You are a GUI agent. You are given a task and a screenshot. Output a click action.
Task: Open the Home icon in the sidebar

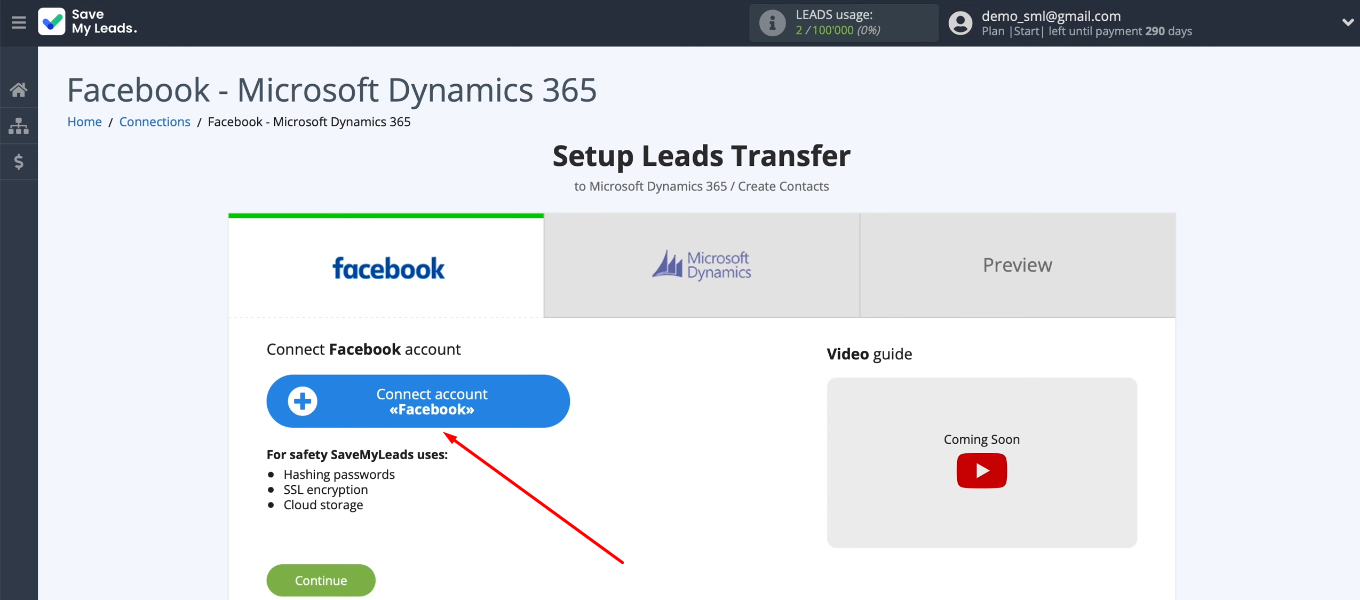point(18,90)
